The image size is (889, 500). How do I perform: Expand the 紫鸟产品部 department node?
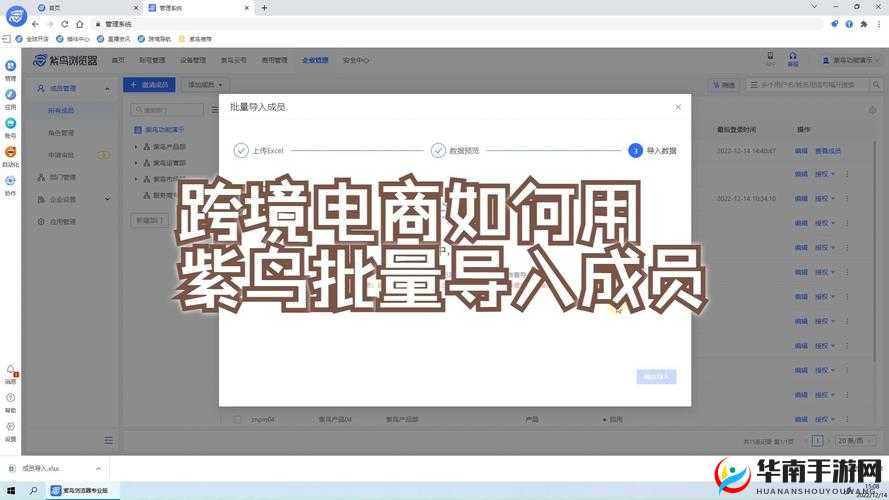point(136,146)
